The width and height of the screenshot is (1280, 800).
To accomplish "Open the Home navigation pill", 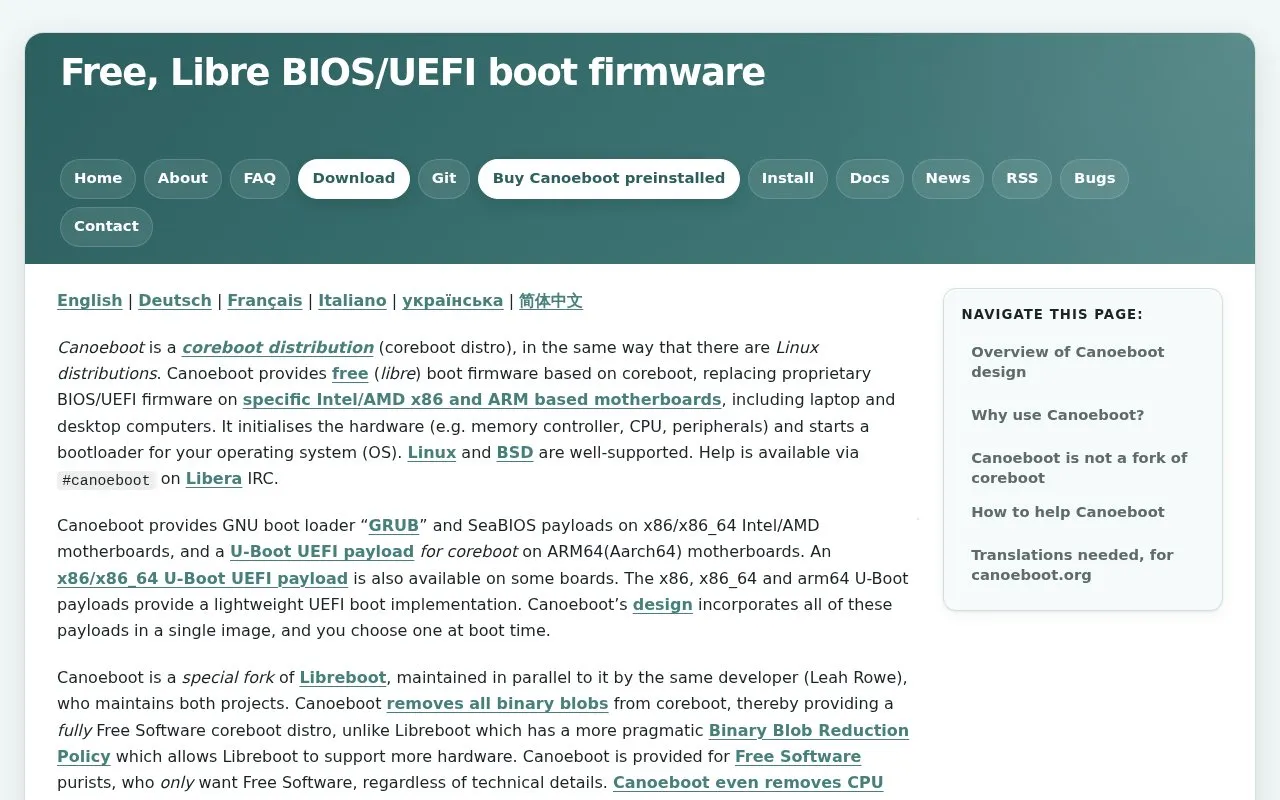I will coord(98,179).
